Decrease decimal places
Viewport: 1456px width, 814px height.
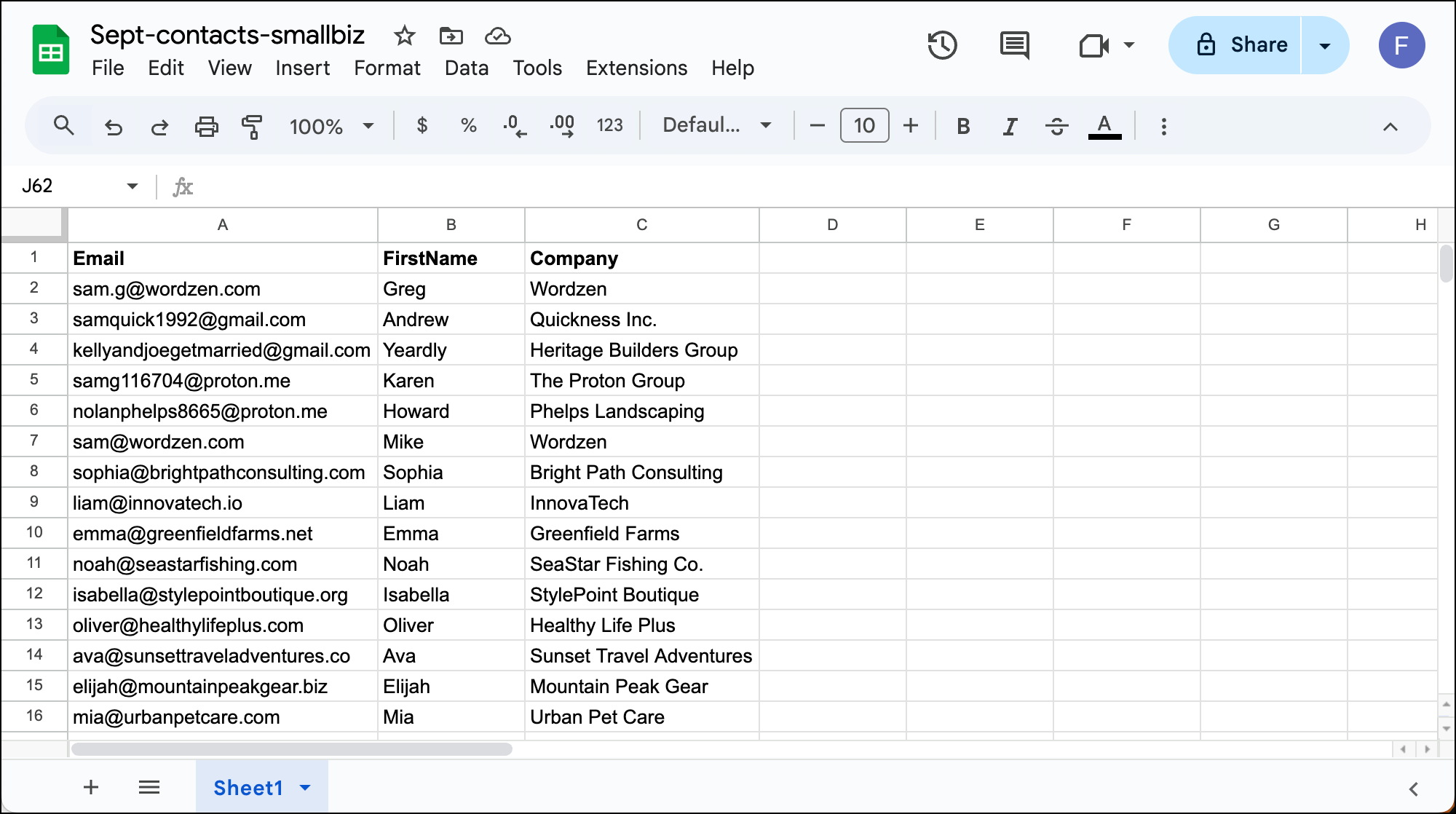pyautogui.click(x=515, y=125)
